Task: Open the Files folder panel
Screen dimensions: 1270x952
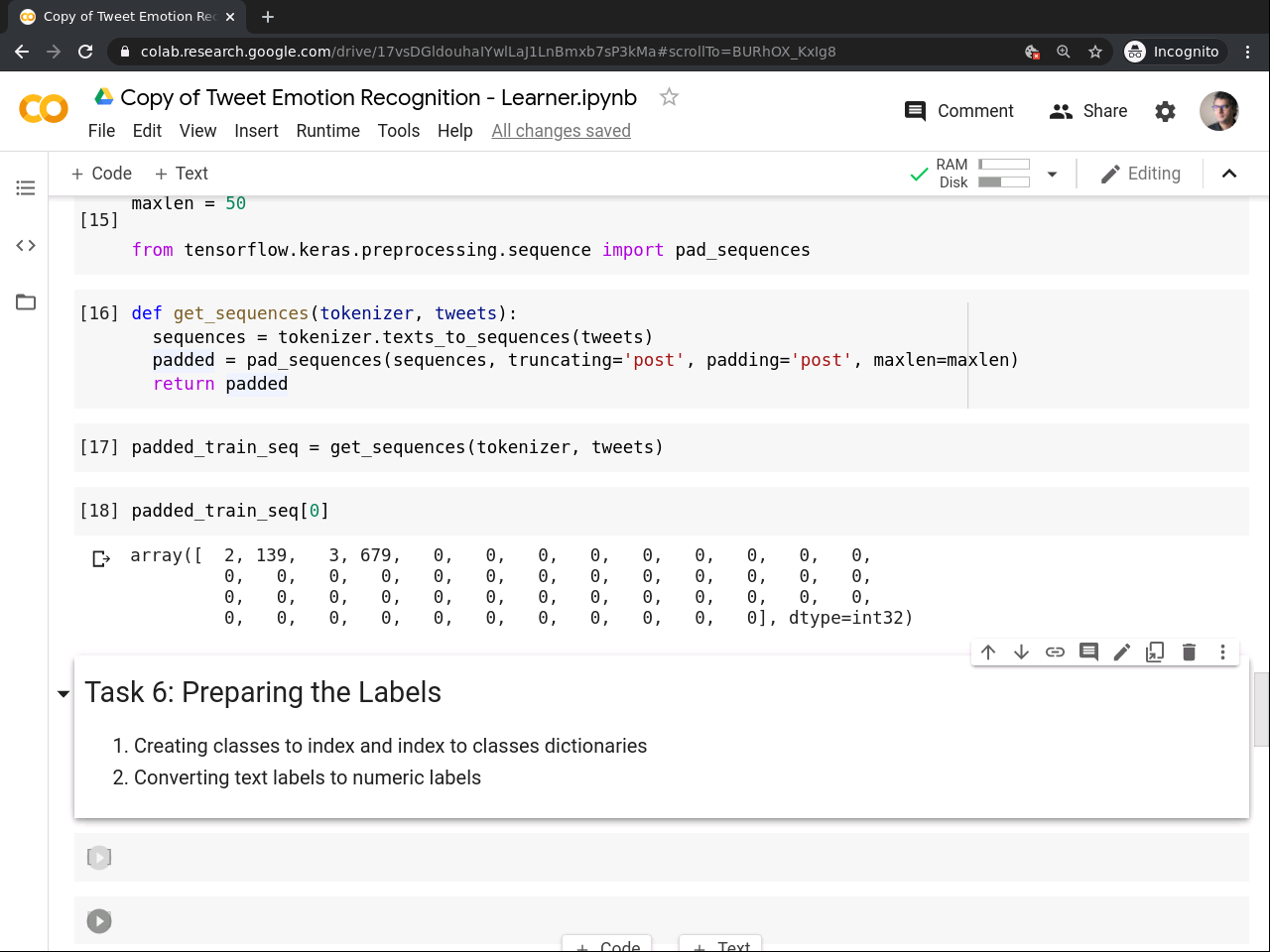Action: pos(26,302)
